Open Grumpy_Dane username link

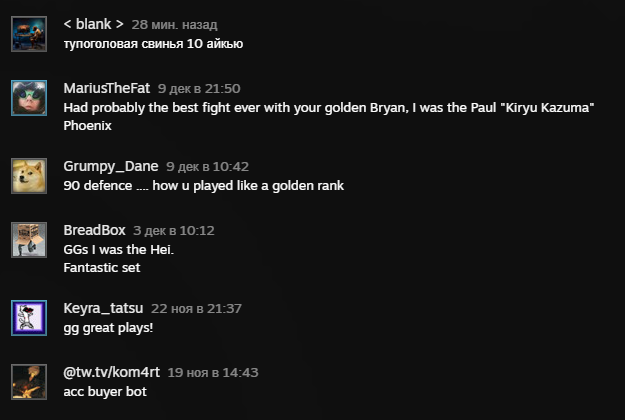click(110, 166)
